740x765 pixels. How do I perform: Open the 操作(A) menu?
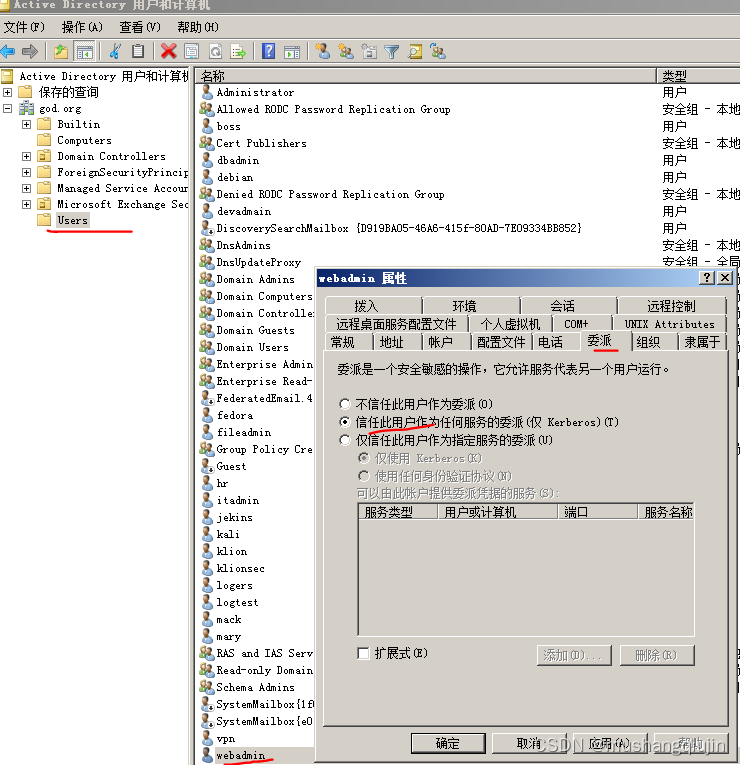point(82,27)
